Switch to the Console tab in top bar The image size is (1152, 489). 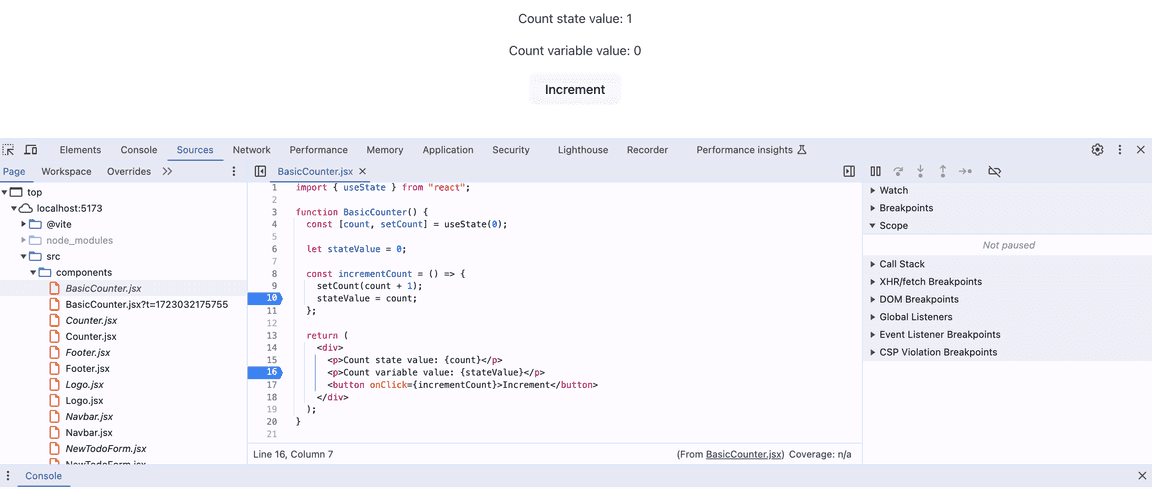[139, 150]
